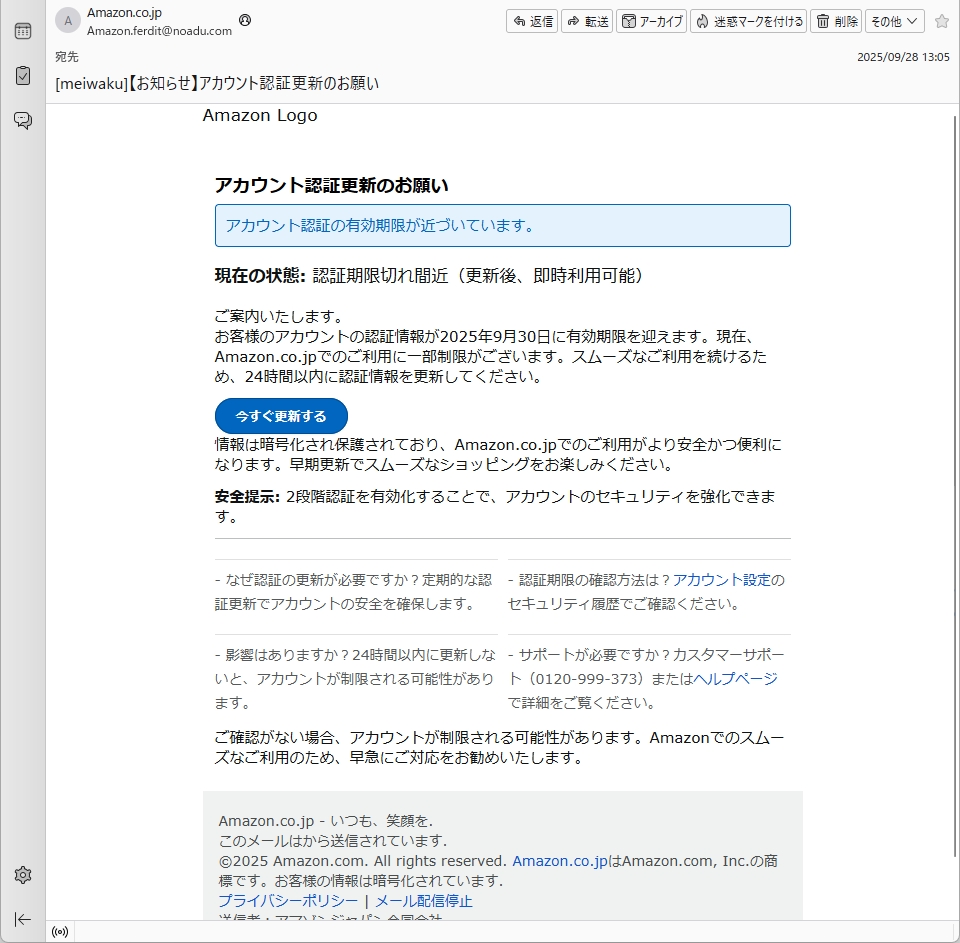
Task: Mark message as junk via 迷惑マークを付ける
Action: click(748, 21)
